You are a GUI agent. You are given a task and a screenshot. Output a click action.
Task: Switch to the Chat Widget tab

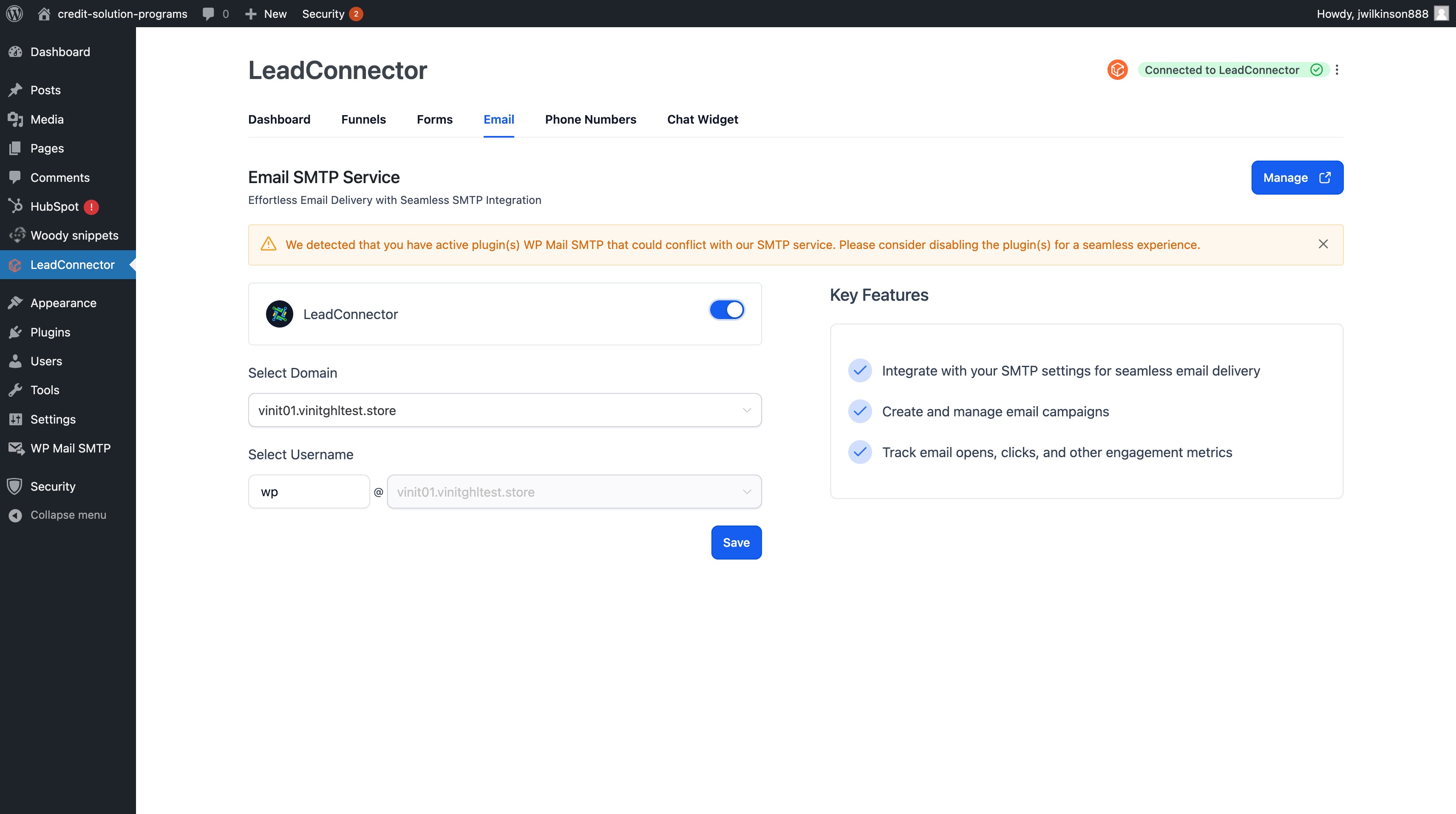point(702,119)
